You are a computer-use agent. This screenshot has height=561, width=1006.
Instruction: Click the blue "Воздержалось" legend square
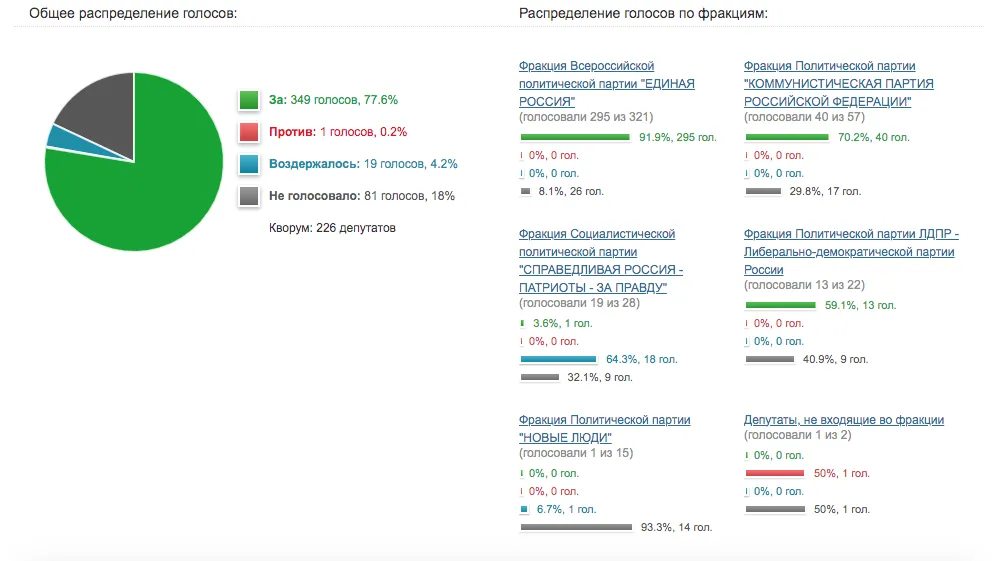pos(249,164)
